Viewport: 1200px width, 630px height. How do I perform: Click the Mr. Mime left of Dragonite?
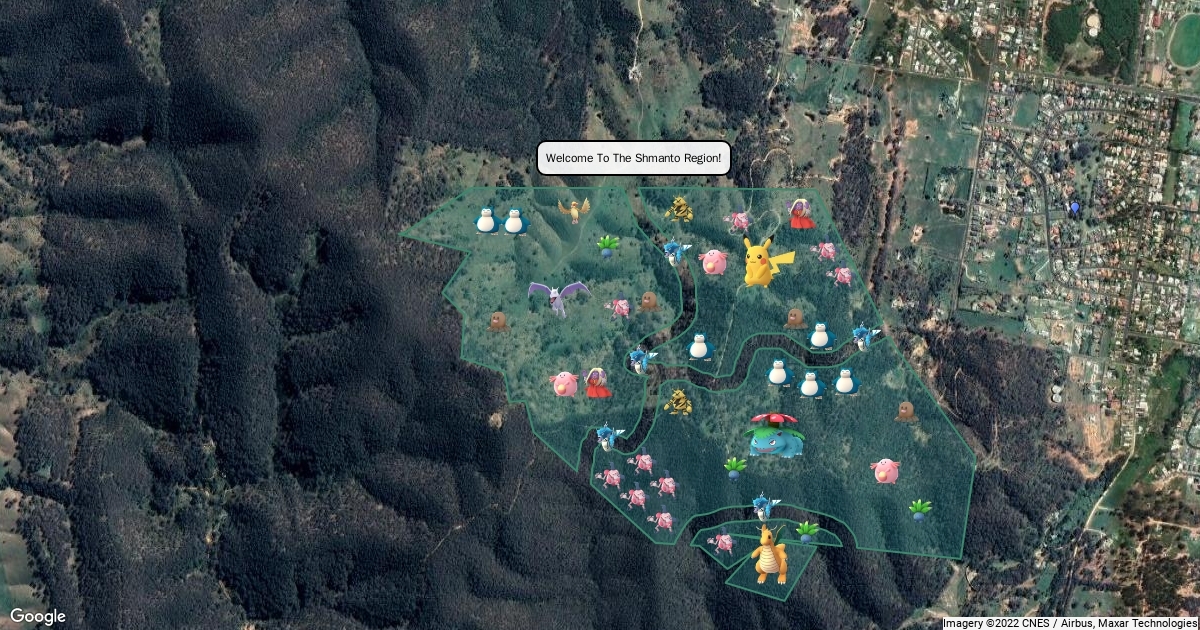tap(720, 543)
